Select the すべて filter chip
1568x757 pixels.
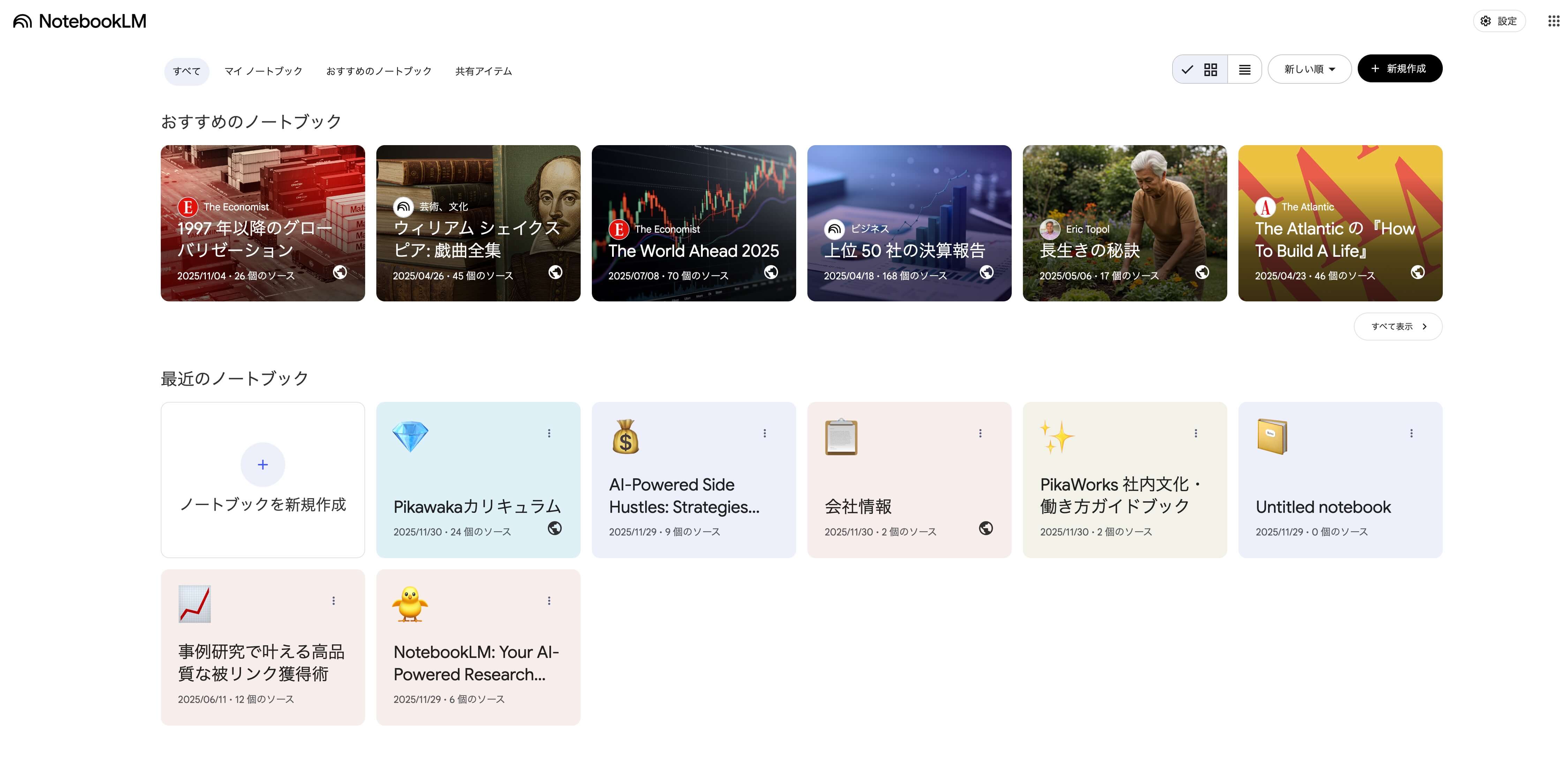186,71
